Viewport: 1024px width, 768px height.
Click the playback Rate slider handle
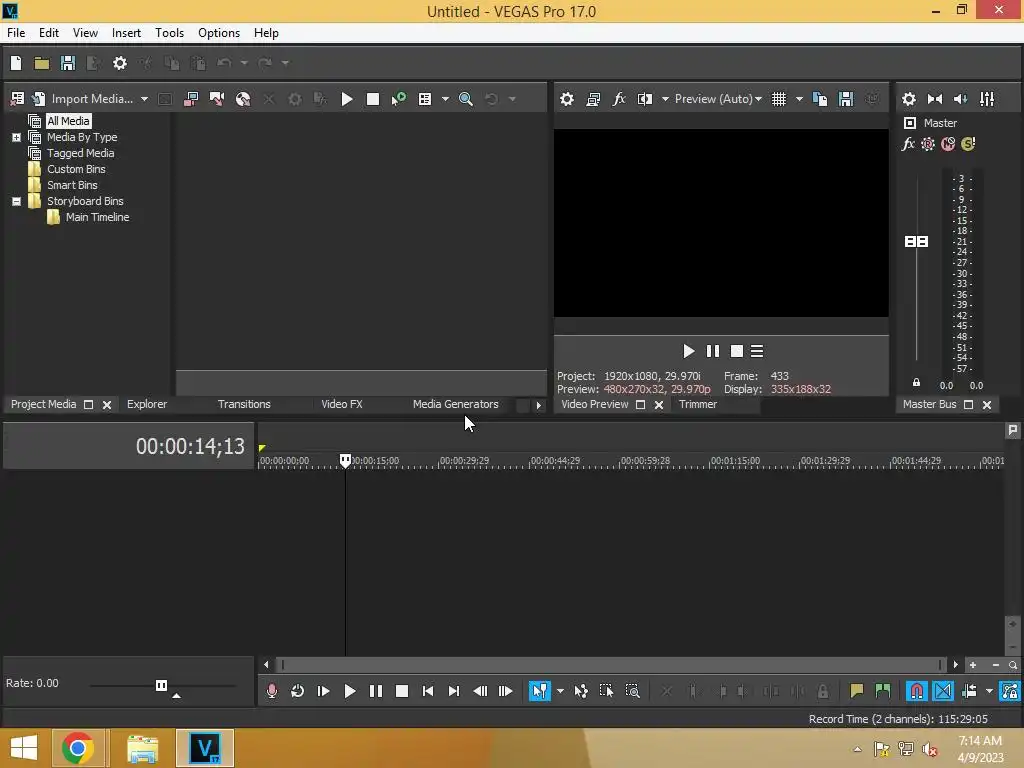point(161,685)
